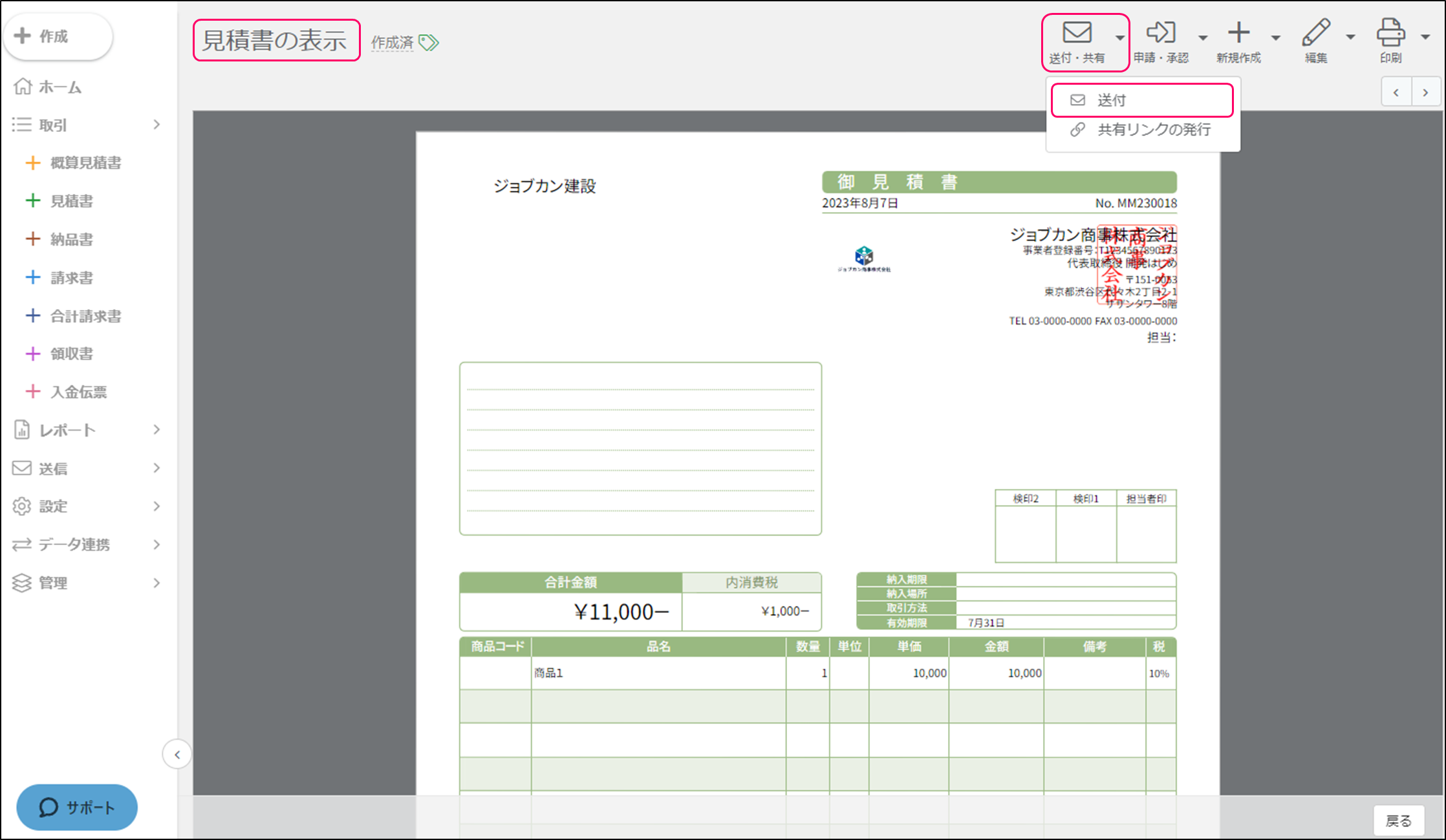Screen dimensions: 1446x840
Task: Click the 作成 button at top left
Action: (58, 36)
